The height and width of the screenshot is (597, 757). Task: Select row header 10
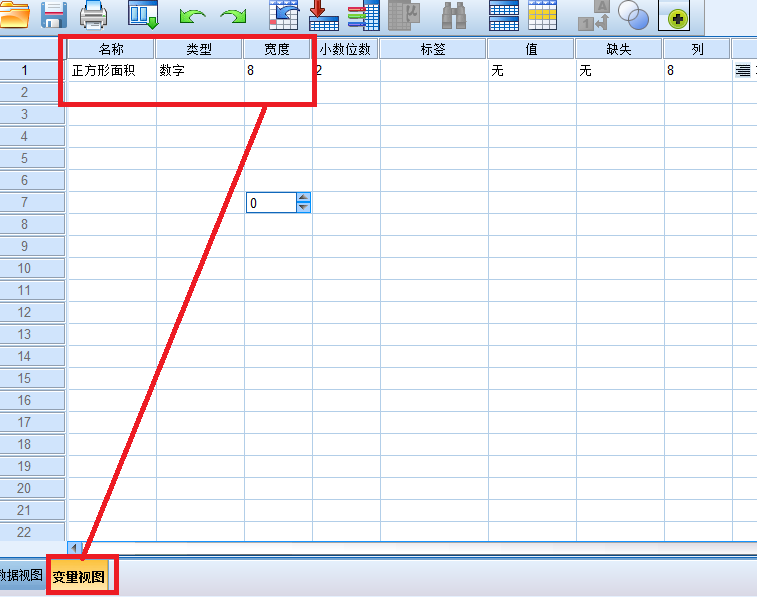click(32, 268)
